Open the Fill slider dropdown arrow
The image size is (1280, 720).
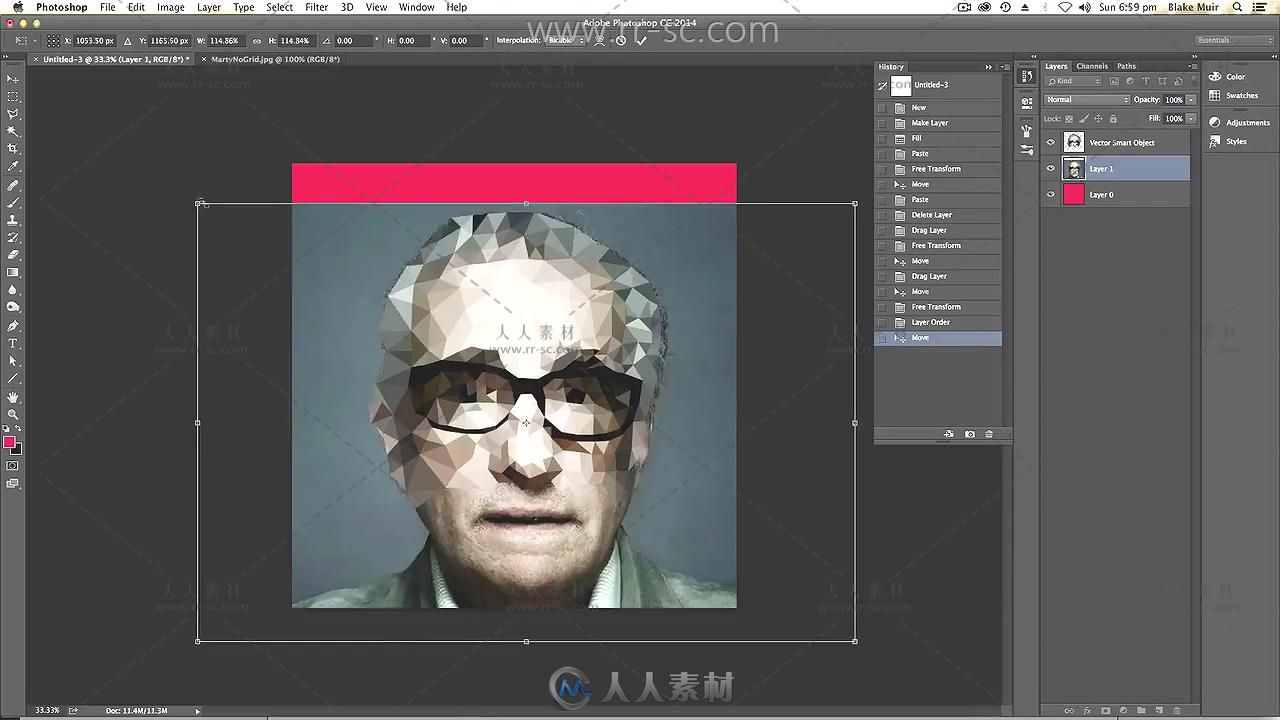(1191, 118)
